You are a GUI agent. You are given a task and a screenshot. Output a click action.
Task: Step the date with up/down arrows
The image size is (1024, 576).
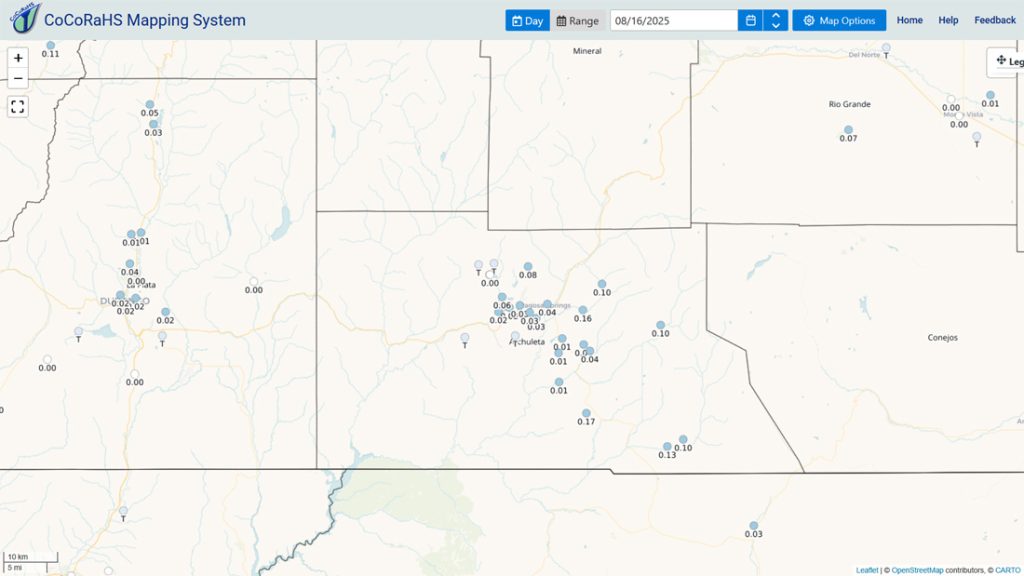coord(776,20)
